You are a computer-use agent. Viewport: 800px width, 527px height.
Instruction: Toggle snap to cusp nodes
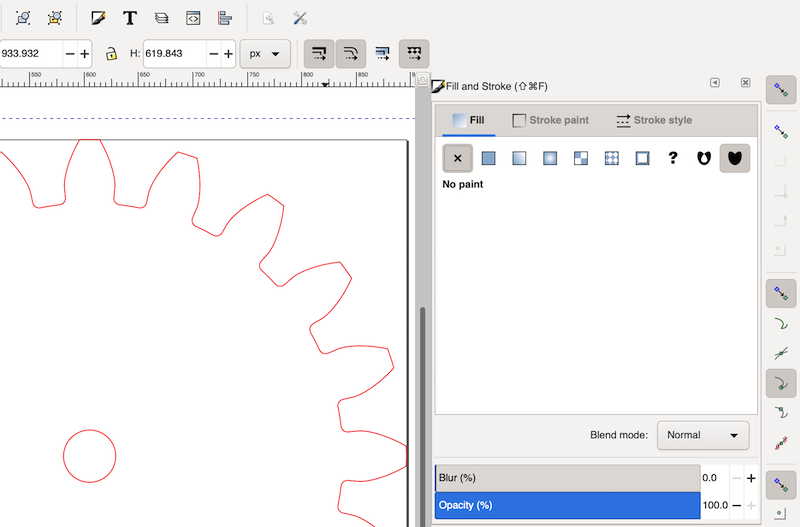781,383
